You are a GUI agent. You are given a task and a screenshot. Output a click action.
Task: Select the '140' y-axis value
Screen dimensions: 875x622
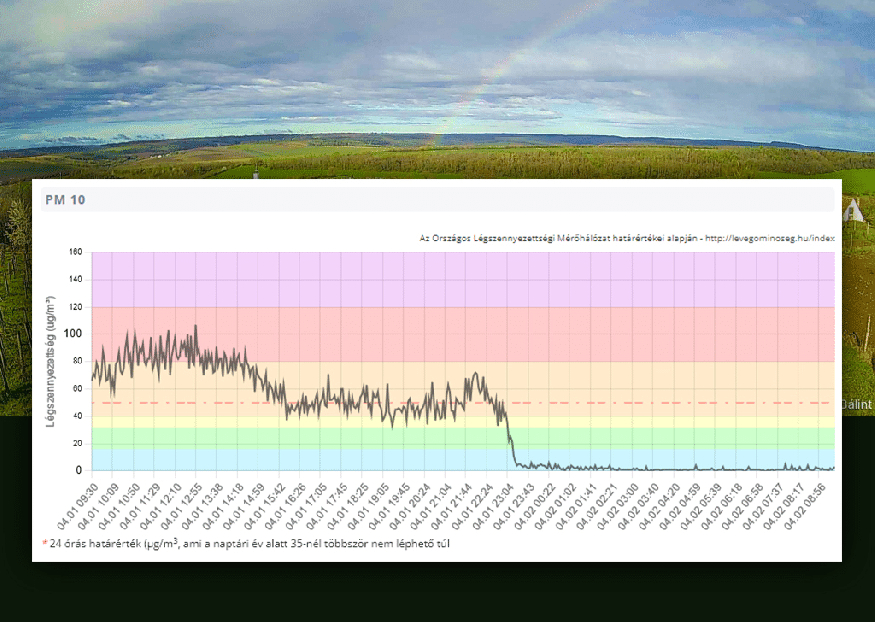(x=75, y=279)
